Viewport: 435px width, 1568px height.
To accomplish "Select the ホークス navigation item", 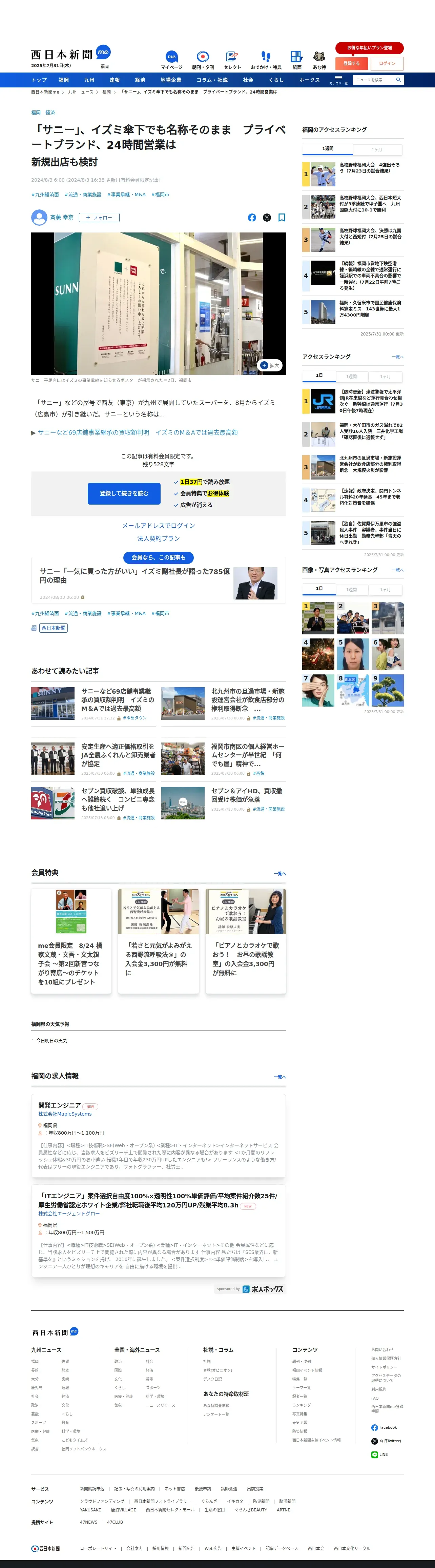I will click(309, 80).
